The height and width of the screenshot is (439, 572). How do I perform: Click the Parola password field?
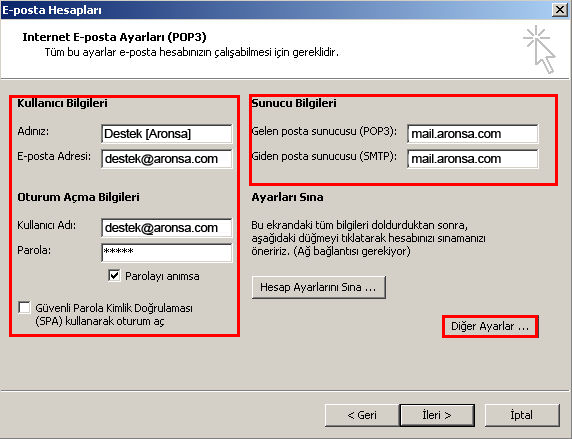(x=167, y=253)
